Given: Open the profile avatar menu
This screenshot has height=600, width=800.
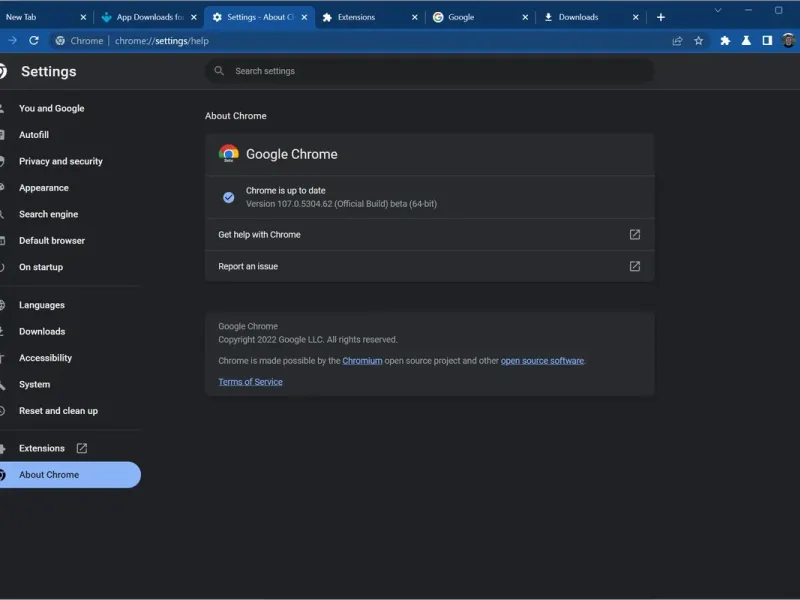Looking at the screenshot, I should (788, 41).
